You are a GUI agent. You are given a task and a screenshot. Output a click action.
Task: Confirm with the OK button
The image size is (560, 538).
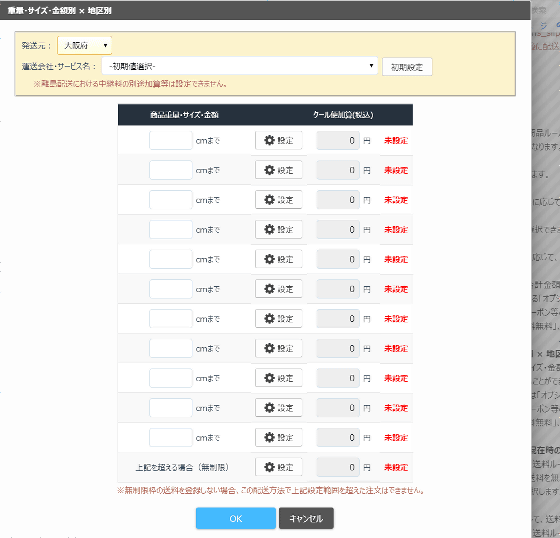click(x=236, y=518)
